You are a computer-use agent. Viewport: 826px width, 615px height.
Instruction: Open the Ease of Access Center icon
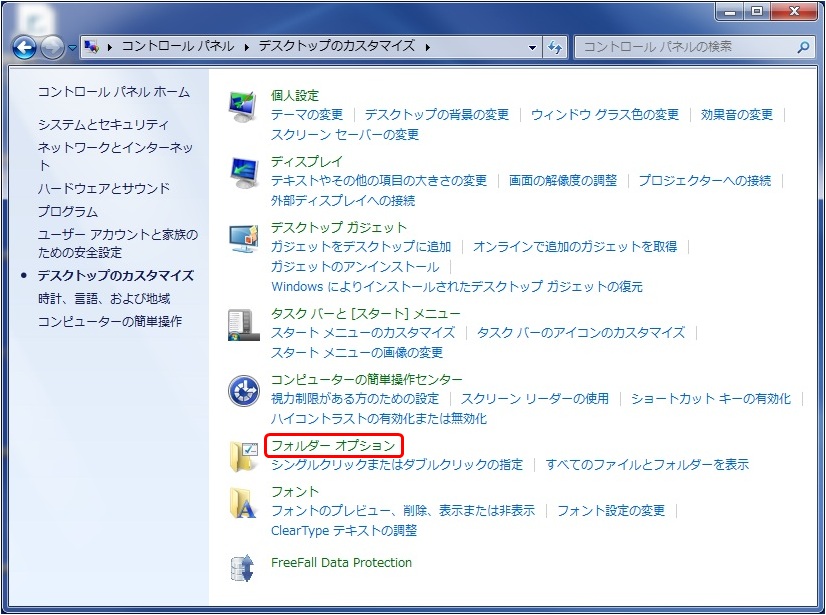coord(244,390)
